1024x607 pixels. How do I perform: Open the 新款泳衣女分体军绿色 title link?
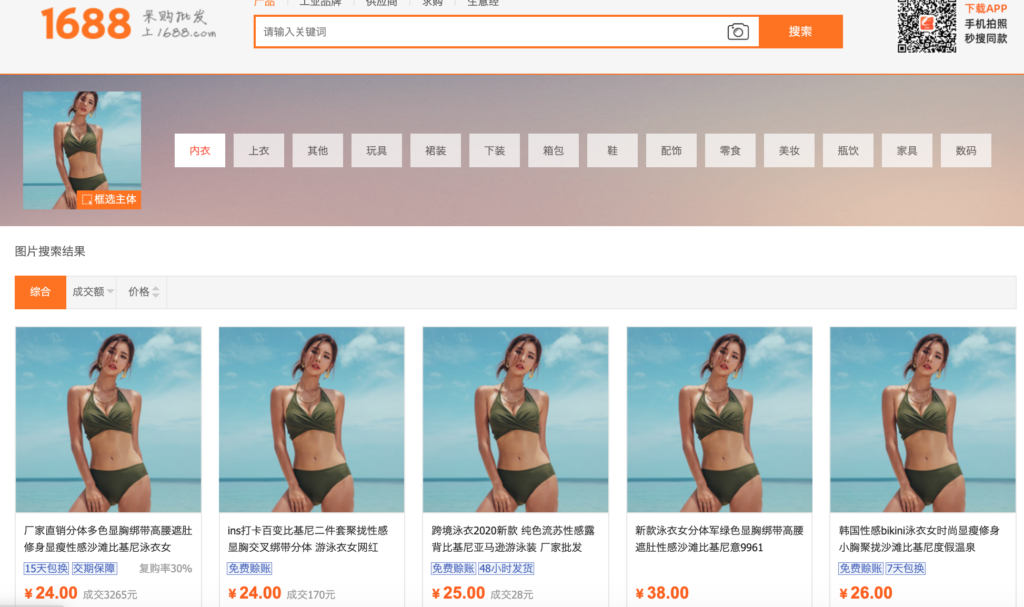pyautogui.click(x=719, y=539)
